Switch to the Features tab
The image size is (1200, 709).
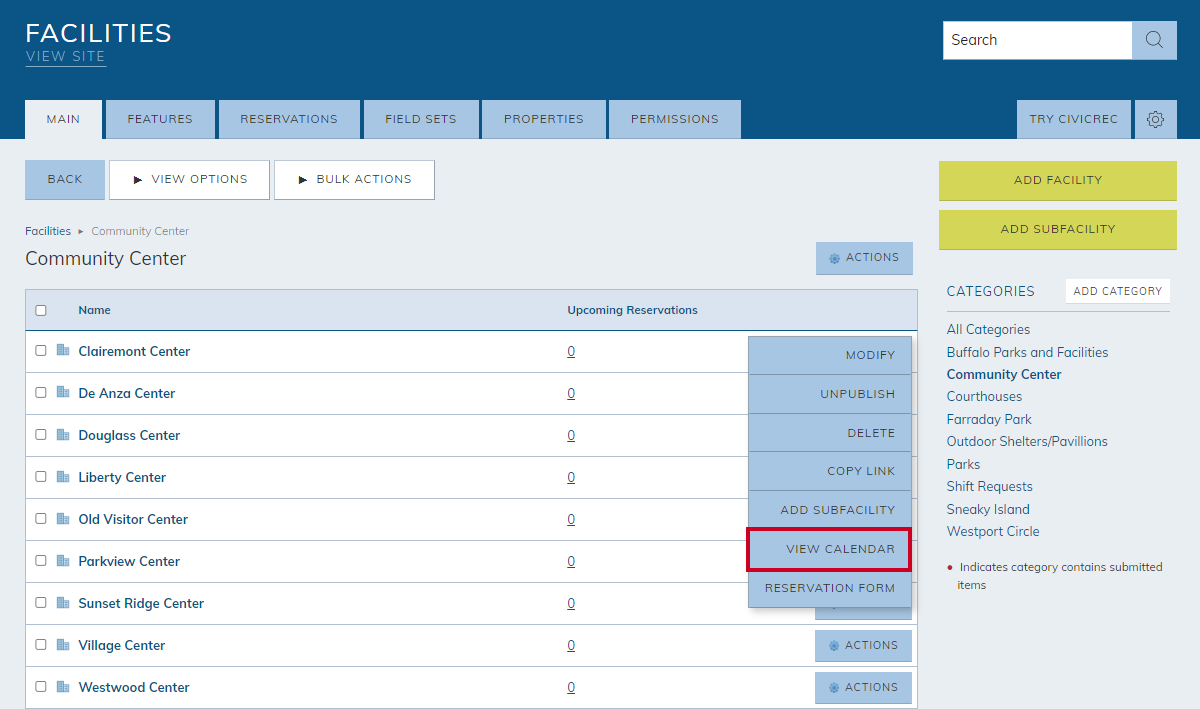(160, 119)
